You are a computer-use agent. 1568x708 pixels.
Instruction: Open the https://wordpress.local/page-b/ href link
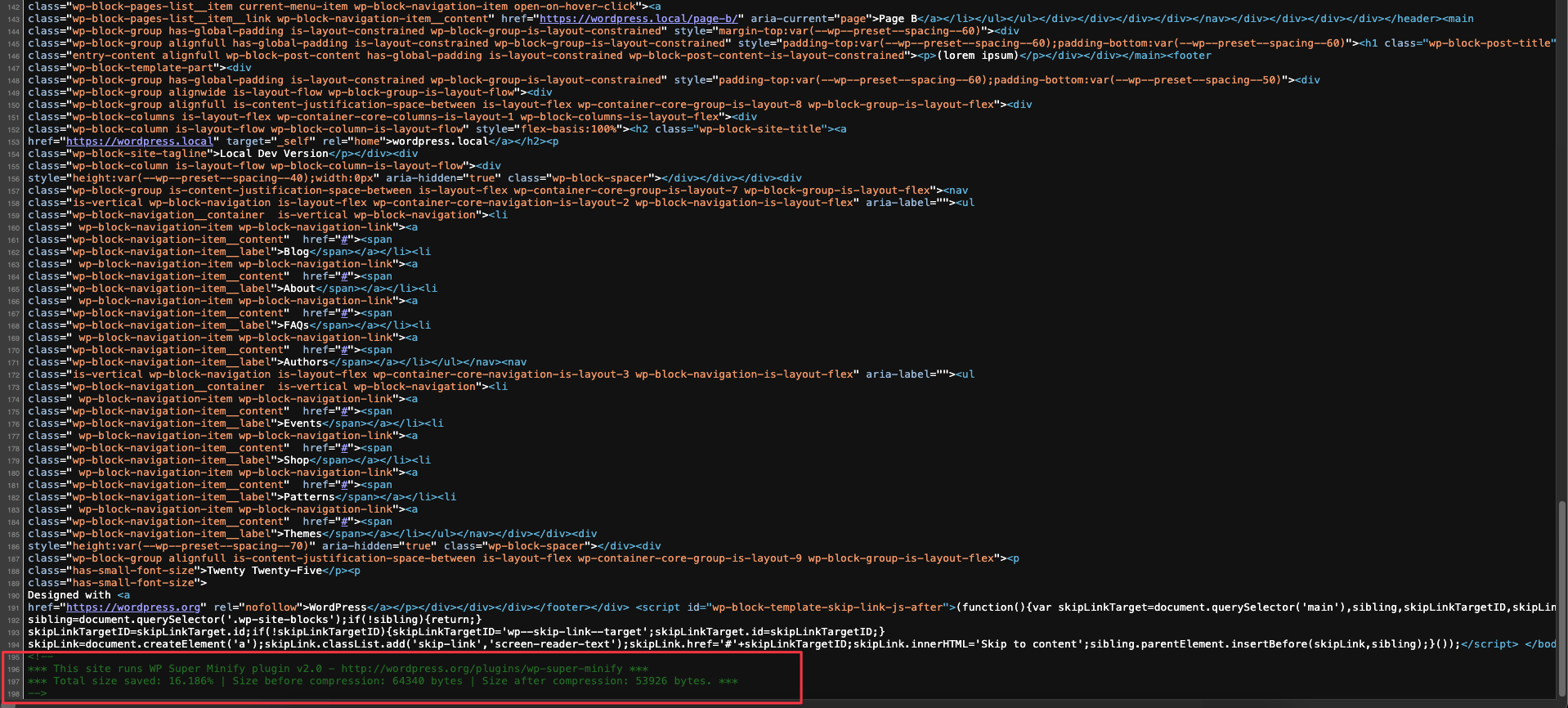[x=638, y=18]
